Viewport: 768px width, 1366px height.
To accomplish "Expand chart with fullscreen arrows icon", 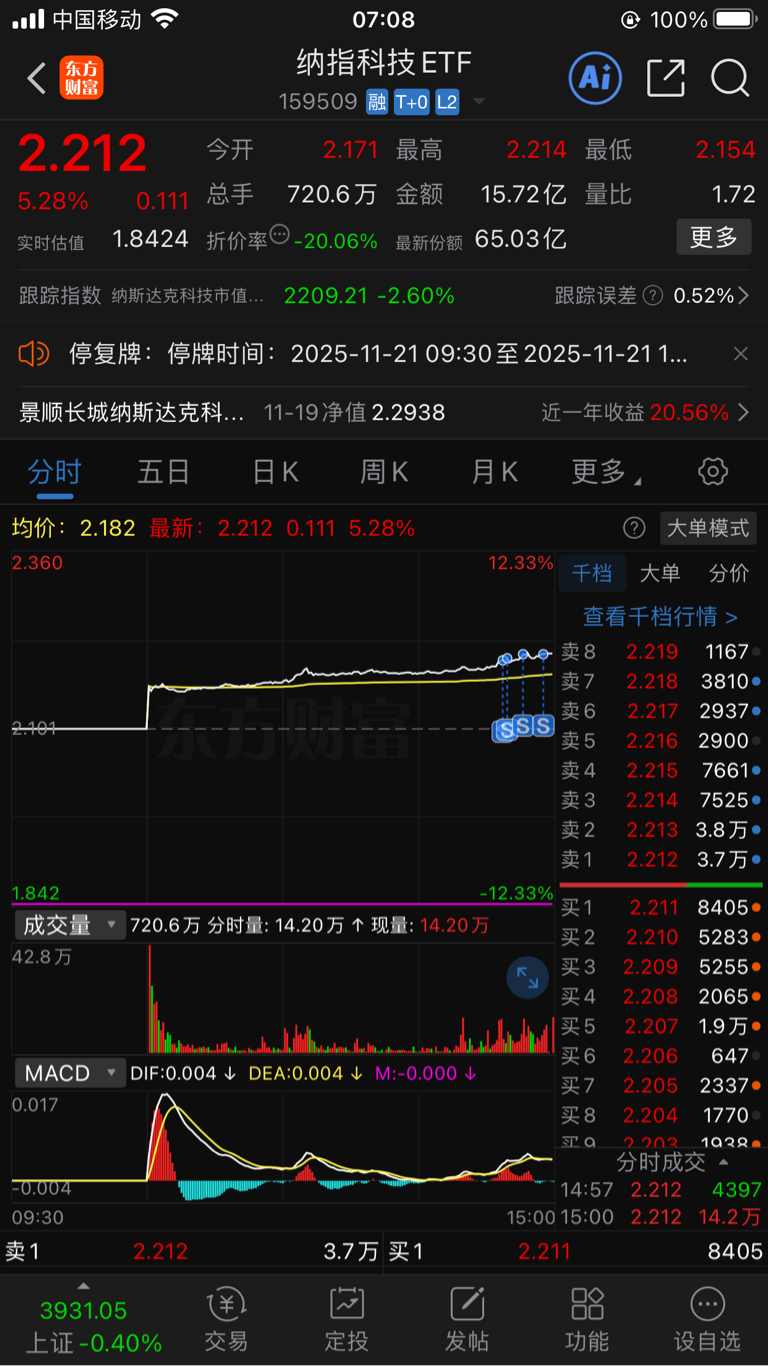I will [x=527, y=979].
